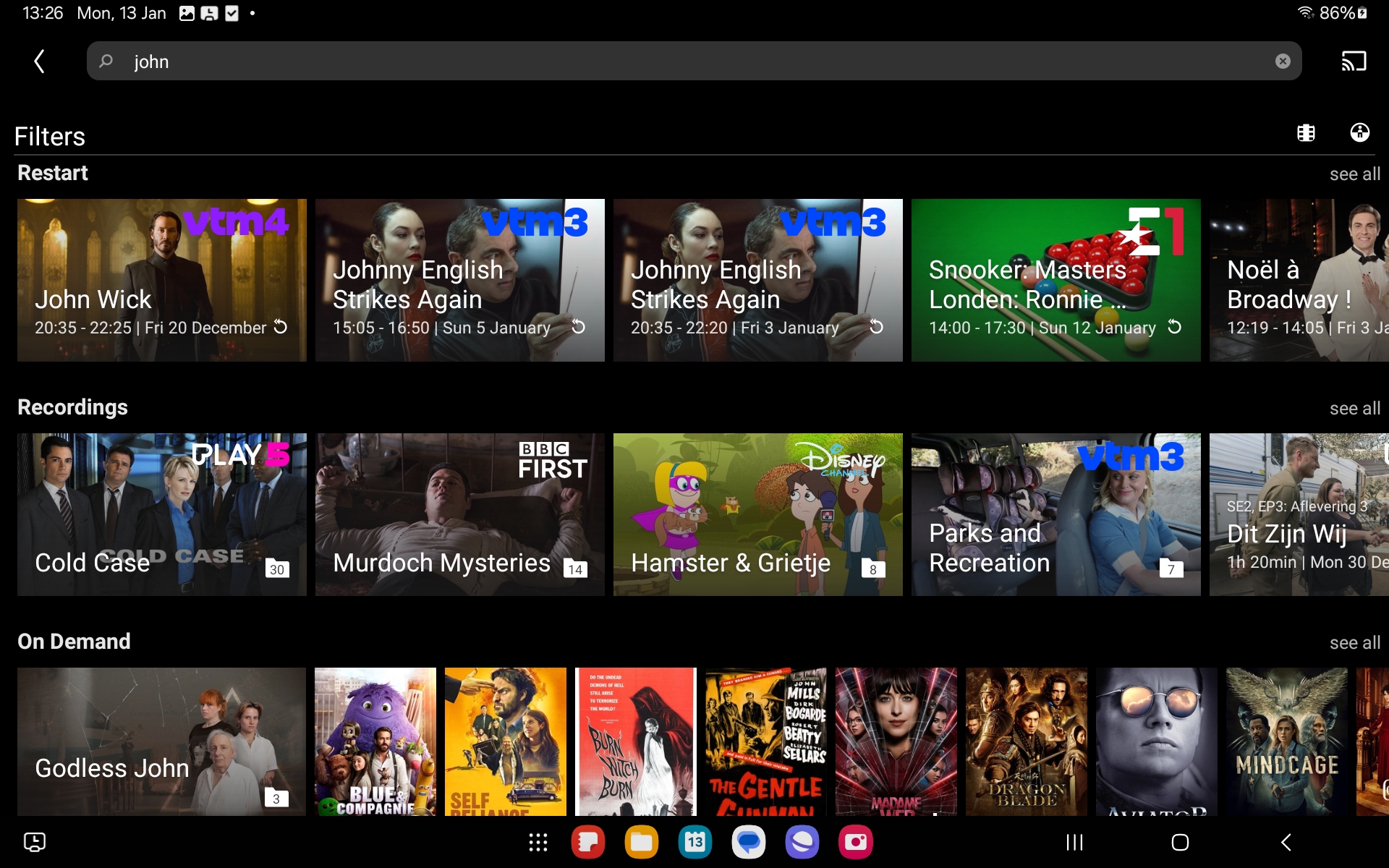This screenshot has width=1389, height=868.
Task: Open the apps grid in the taskbar
Action: [x=538, y=842]
